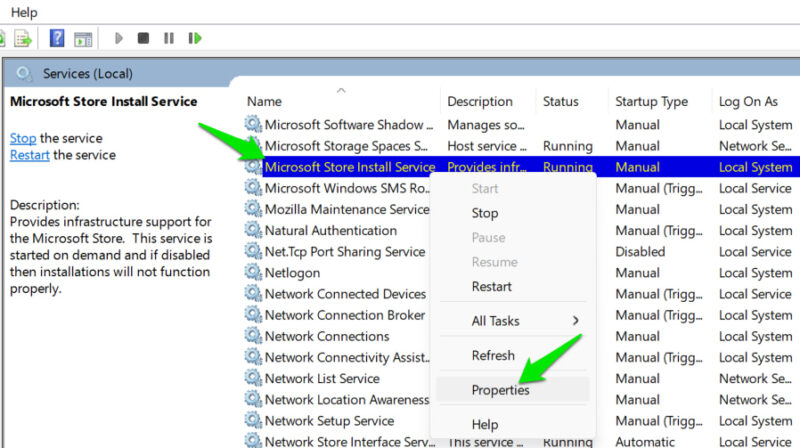This screenshot has width=800, height=448.
Task: Select the Net.Tcp Port Sharing Service name
Action: (345, 252)
